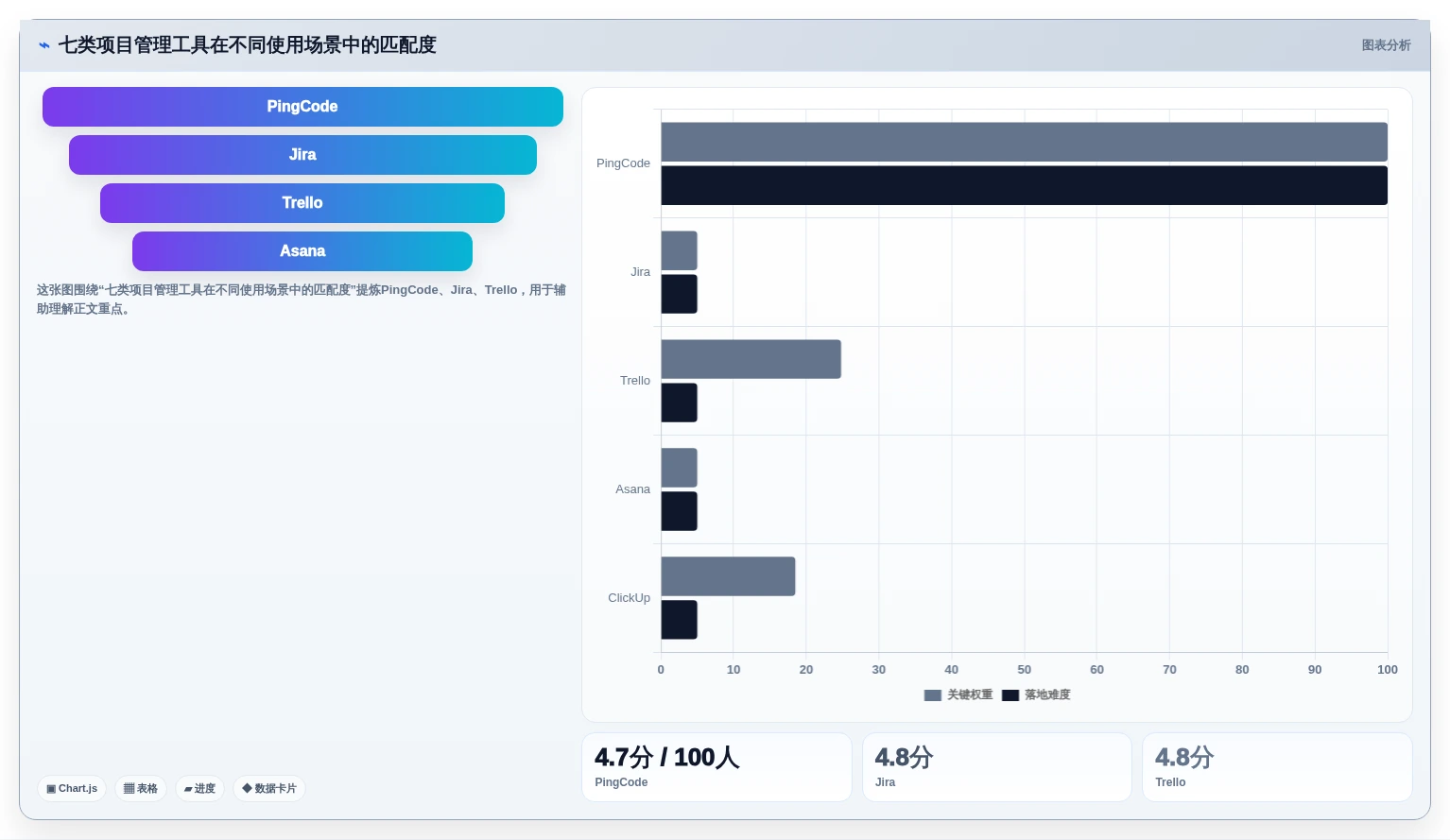The width and height of the screenshot is (1450, 840).
Task: Click PingCode's gray 关键权重 bar
Action: [1024, 142]
